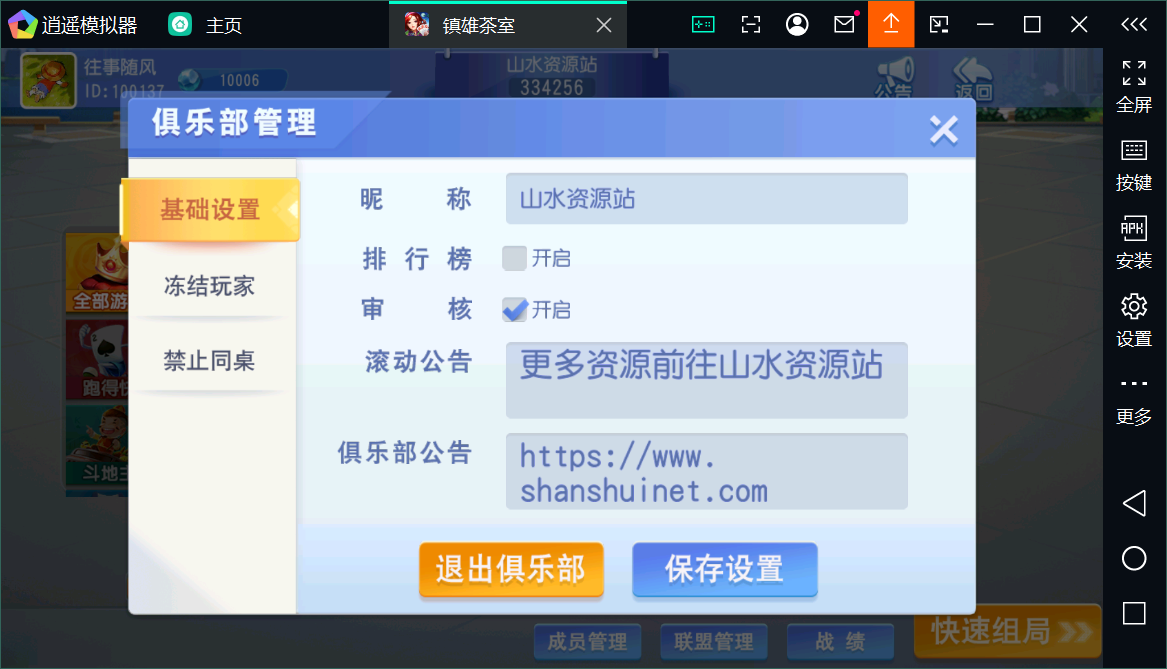
Task: Open the 更多 more options
Action: point(1134,402)
